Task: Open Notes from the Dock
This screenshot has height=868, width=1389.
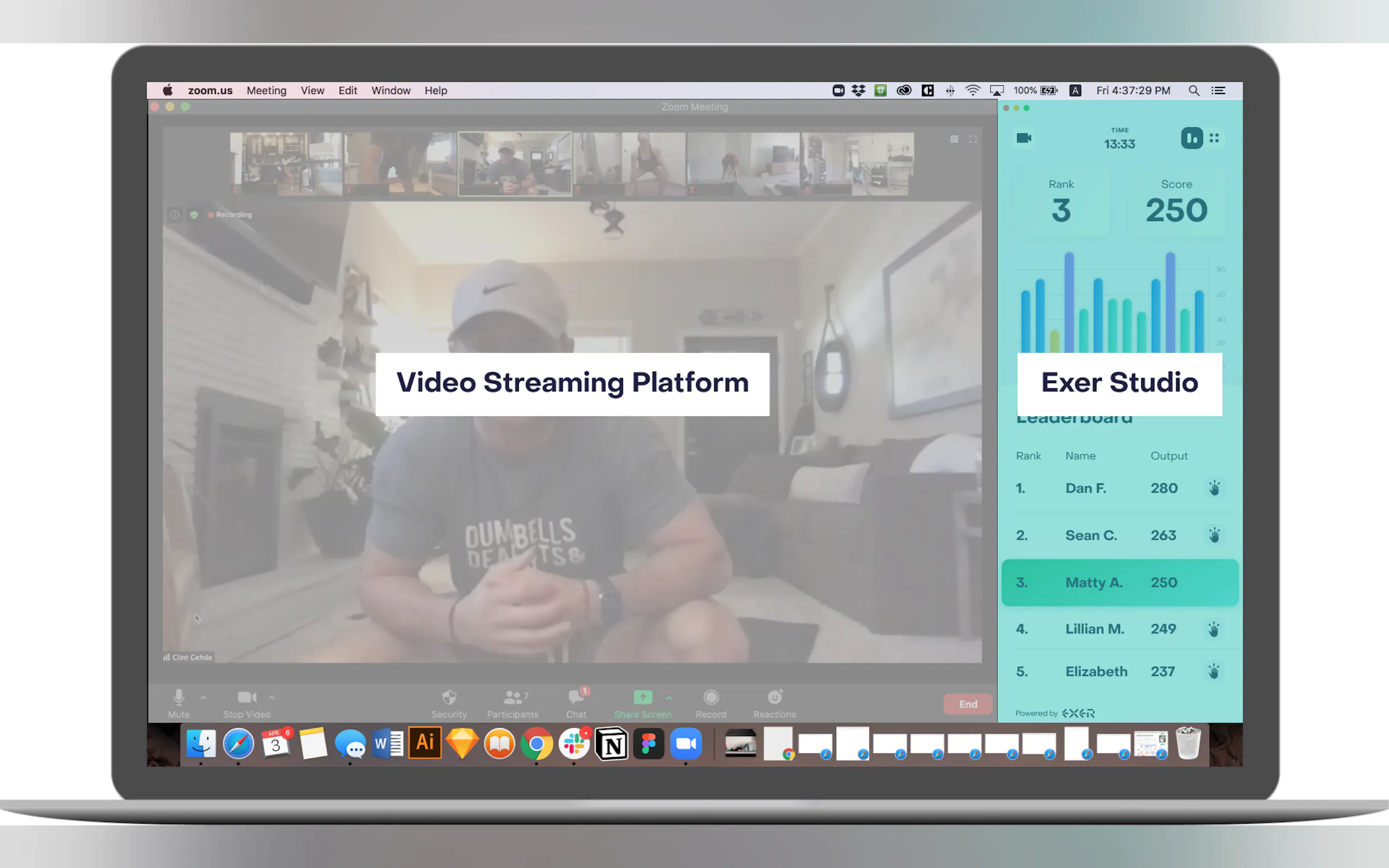Action: coord(313,743)
